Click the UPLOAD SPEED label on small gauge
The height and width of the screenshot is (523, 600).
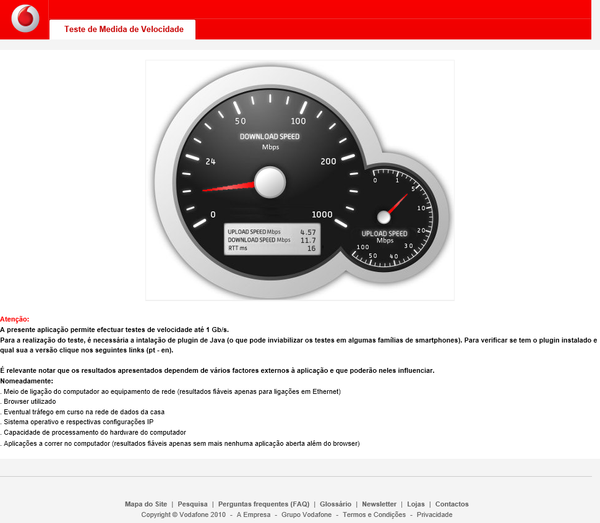[x=385, y=233]
